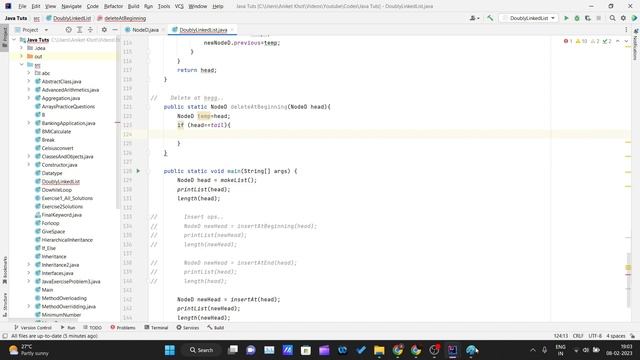This screenshot has width=640, height=360.
Task: Open the TODO tool window
Action: pyautogui.click(x=92, y=328)
